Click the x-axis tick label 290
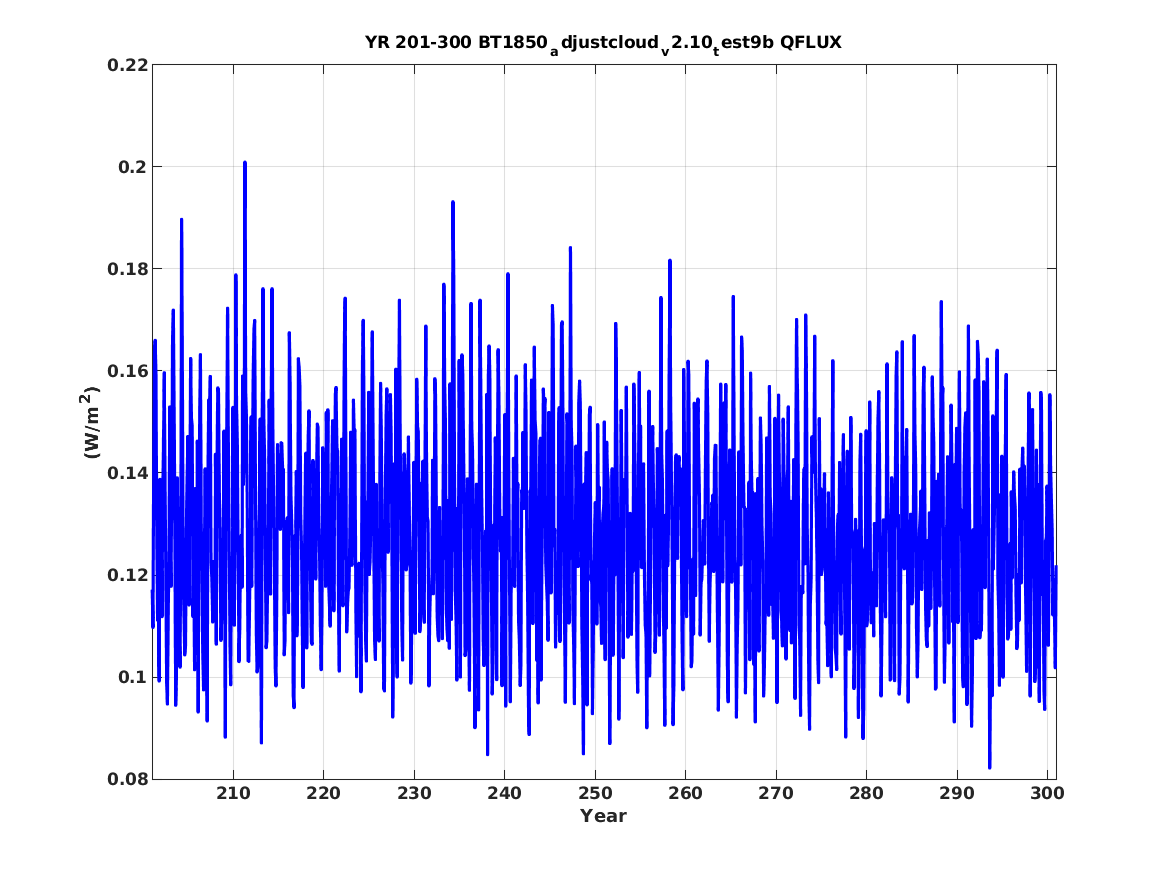This screenshot has width=1167, height=875. [x=956, y=794]
